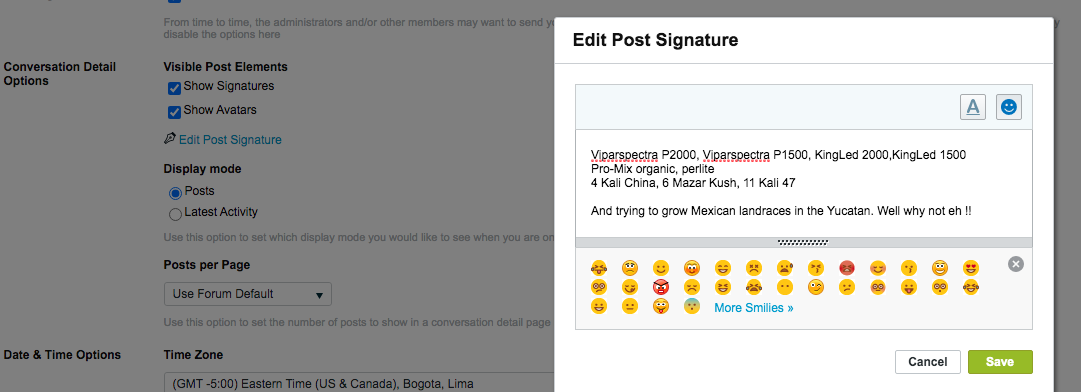The width and height of the screenshot is (1081, 392).
Task: Open the Posts per Page dropdown
Action: pyautogui.click(x=247, y=294)
